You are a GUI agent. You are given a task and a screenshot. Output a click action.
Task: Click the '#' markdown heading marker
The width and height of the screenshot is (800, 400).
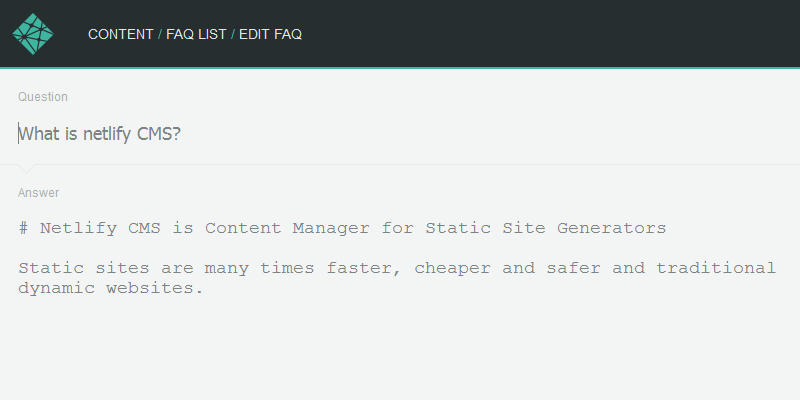point(23,228)
